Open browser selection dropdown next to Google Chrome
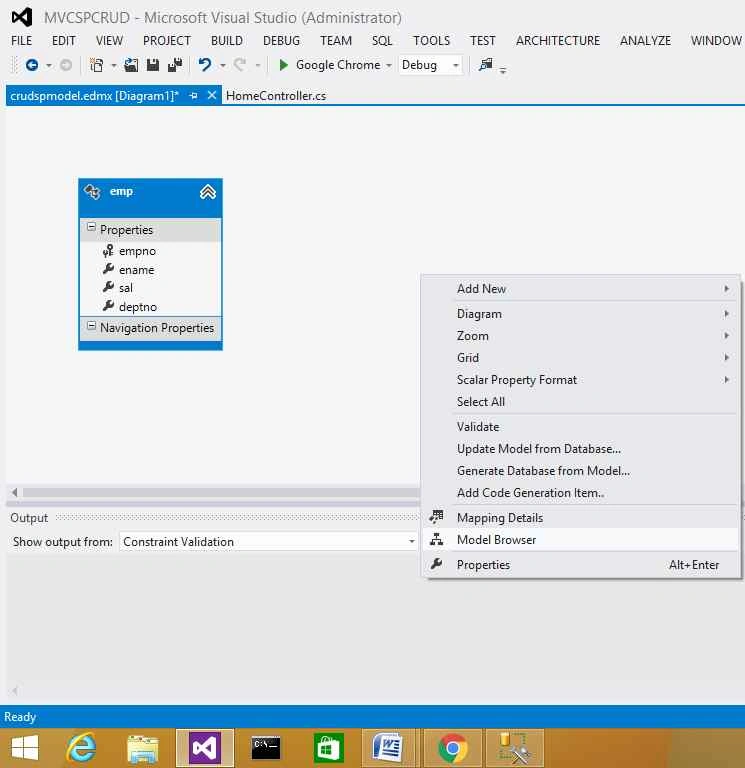The width and height of the screenshot is (745, 768). (x=388, y=65)
